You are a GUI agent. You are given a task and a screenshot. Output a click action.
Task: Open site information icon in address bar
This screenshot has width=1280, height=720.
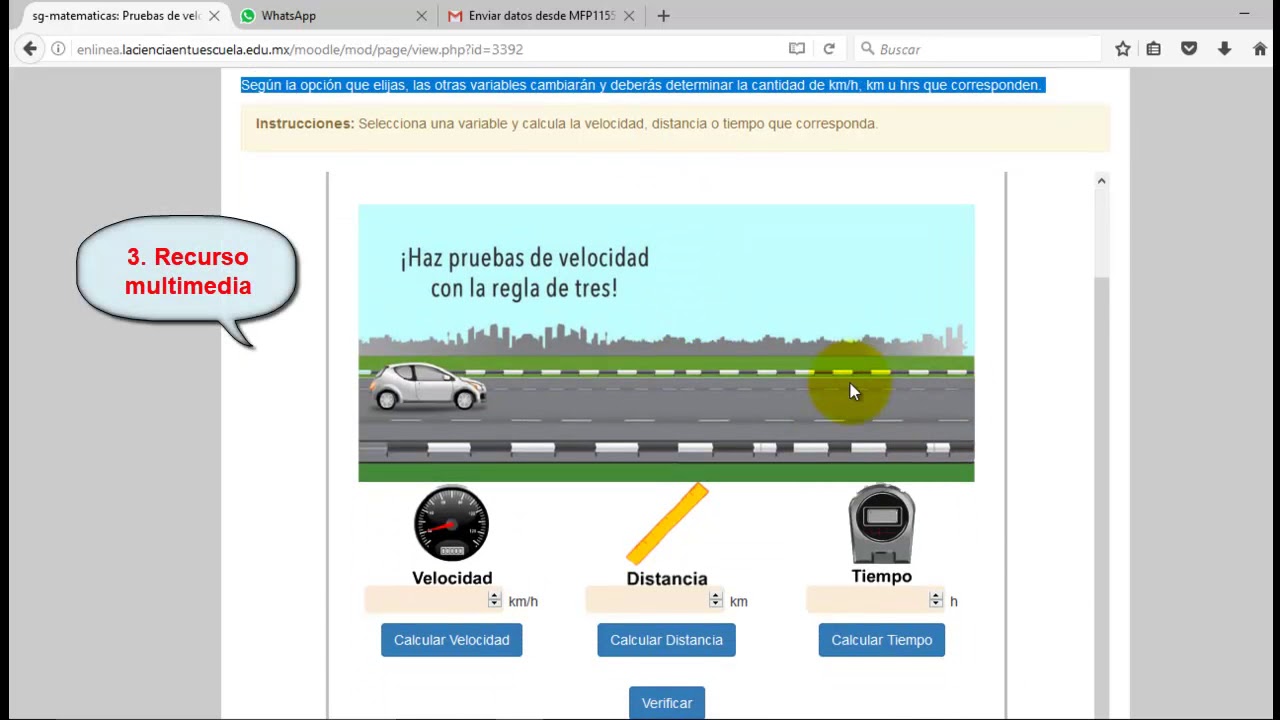tap(58, 49)
